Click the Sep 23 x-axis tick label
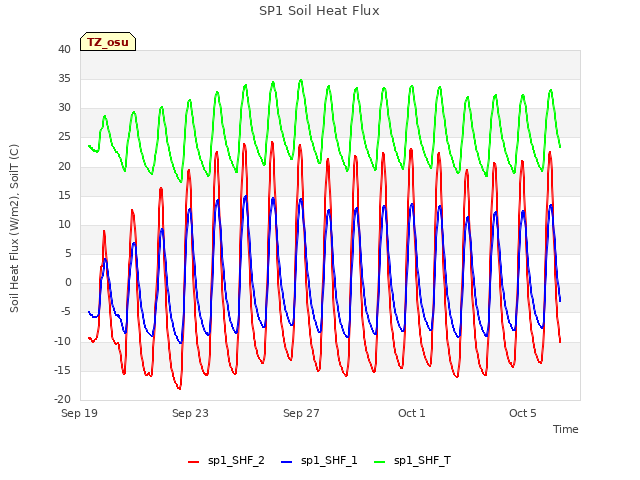 [x=190, y=413]
